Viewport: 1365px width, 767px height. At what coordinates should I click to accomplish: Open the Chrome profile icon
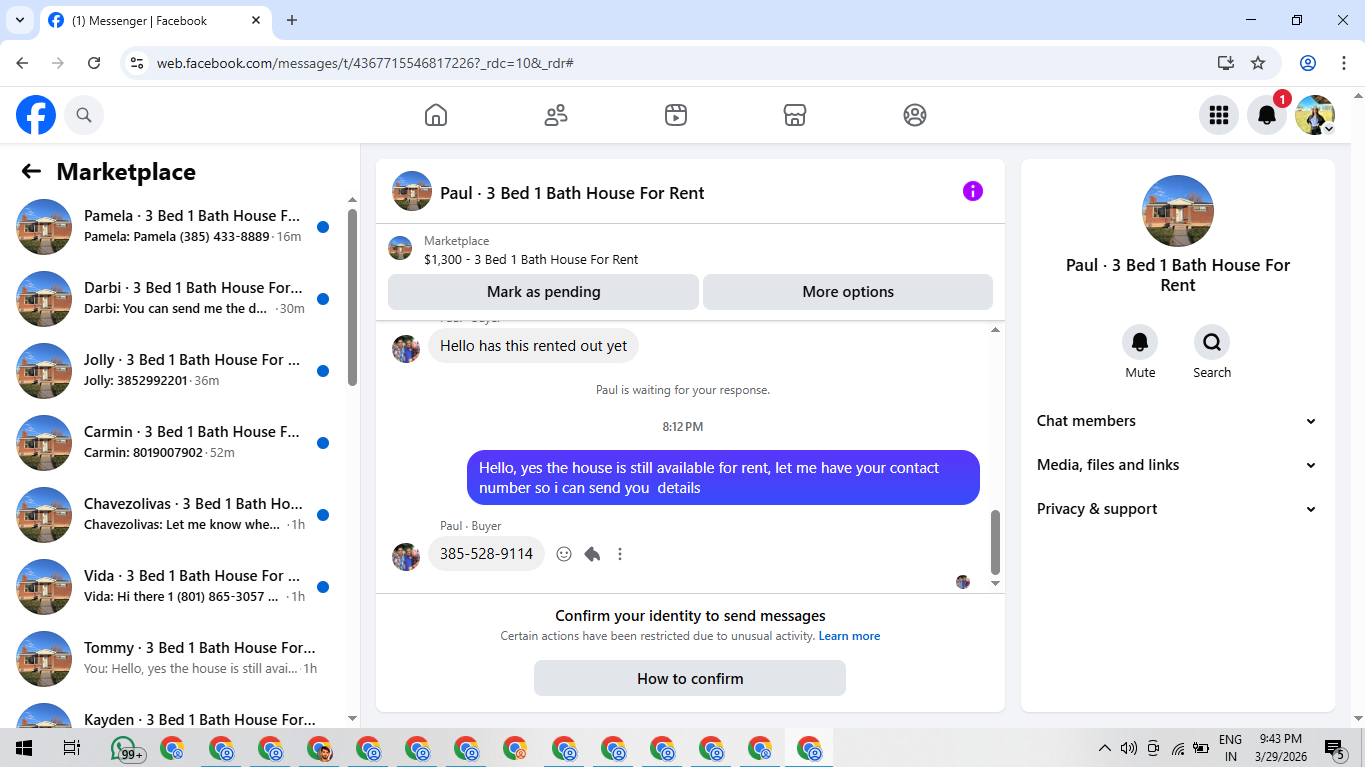pos(1308,63)
